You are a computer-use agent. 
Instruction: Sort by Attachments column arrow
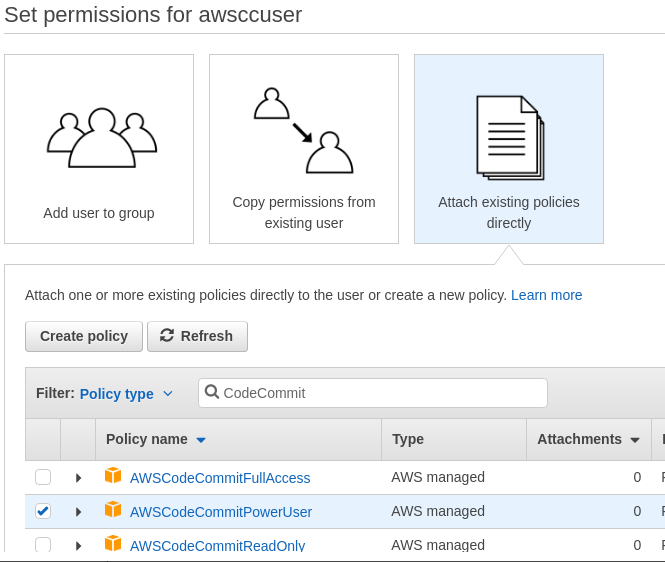tap(635, 440)
